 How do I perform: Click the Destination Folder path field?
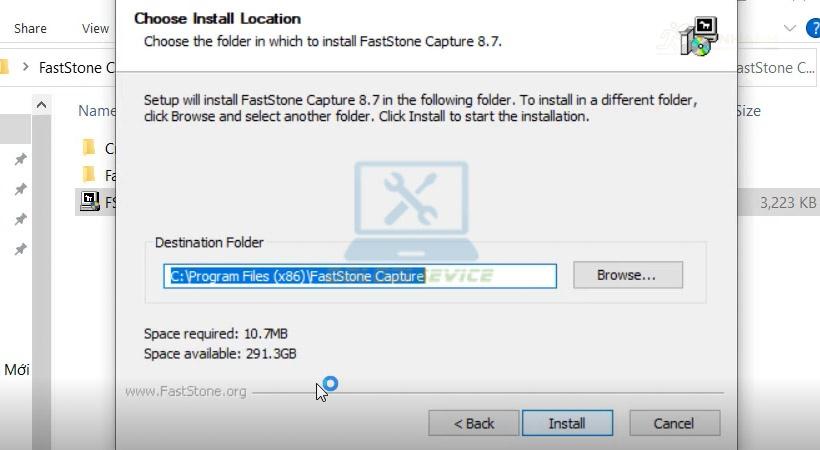(x=360, y=276)
